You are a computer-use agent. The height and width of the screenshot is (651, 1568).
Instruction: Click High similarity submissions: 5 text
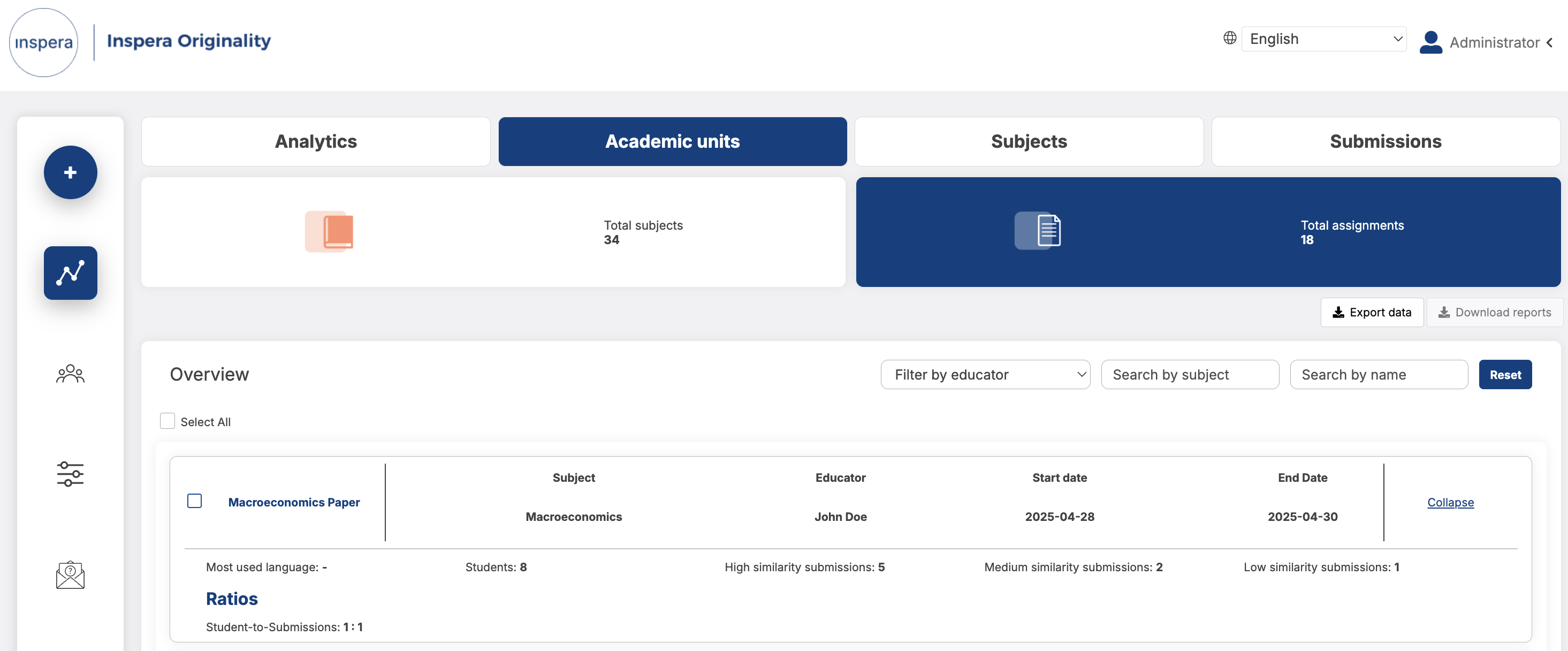pyautogui.click(x=804, y=567)
